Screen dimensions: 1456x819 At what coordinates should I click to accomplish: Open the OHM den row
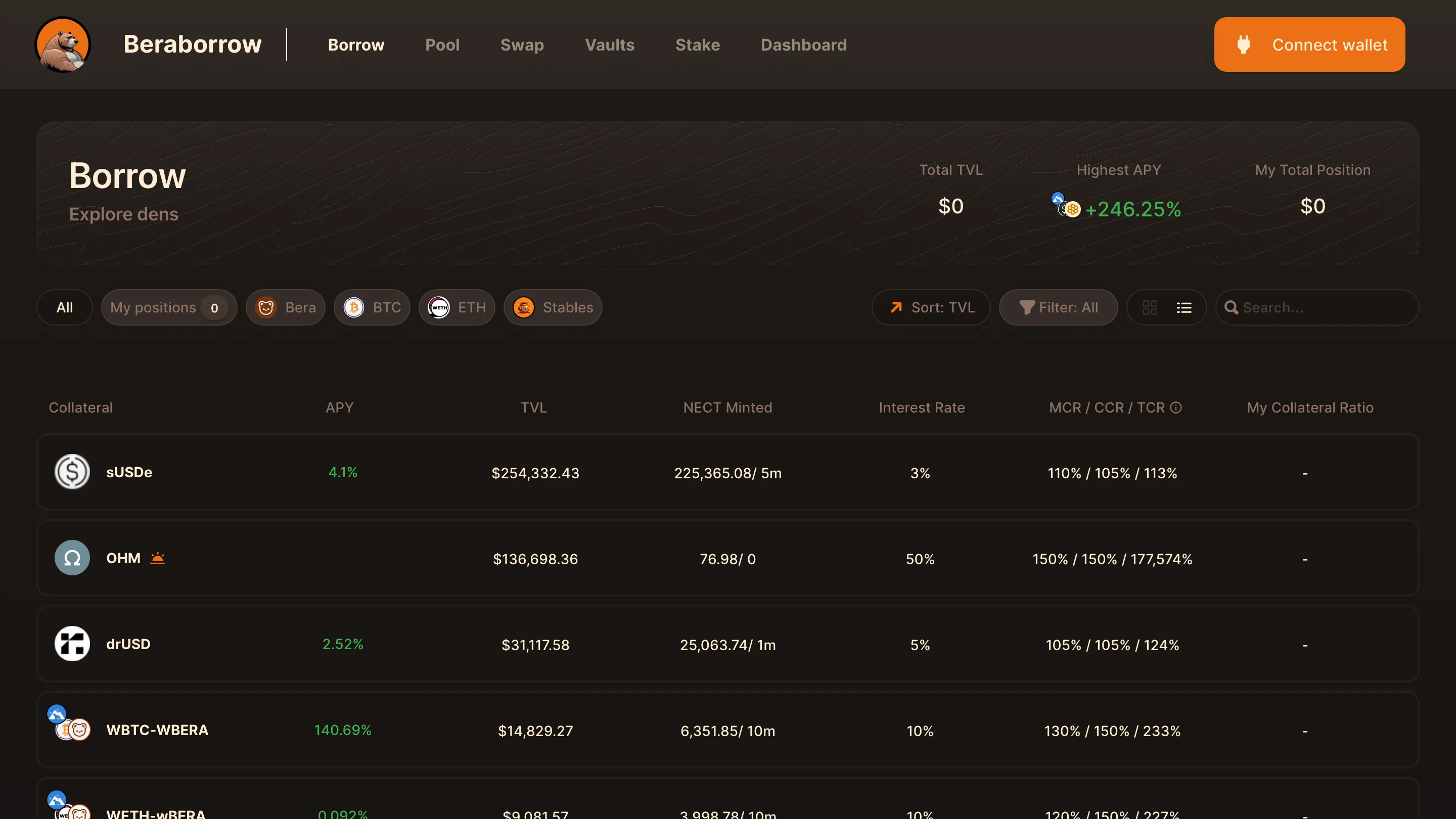[x=727, y=558]
